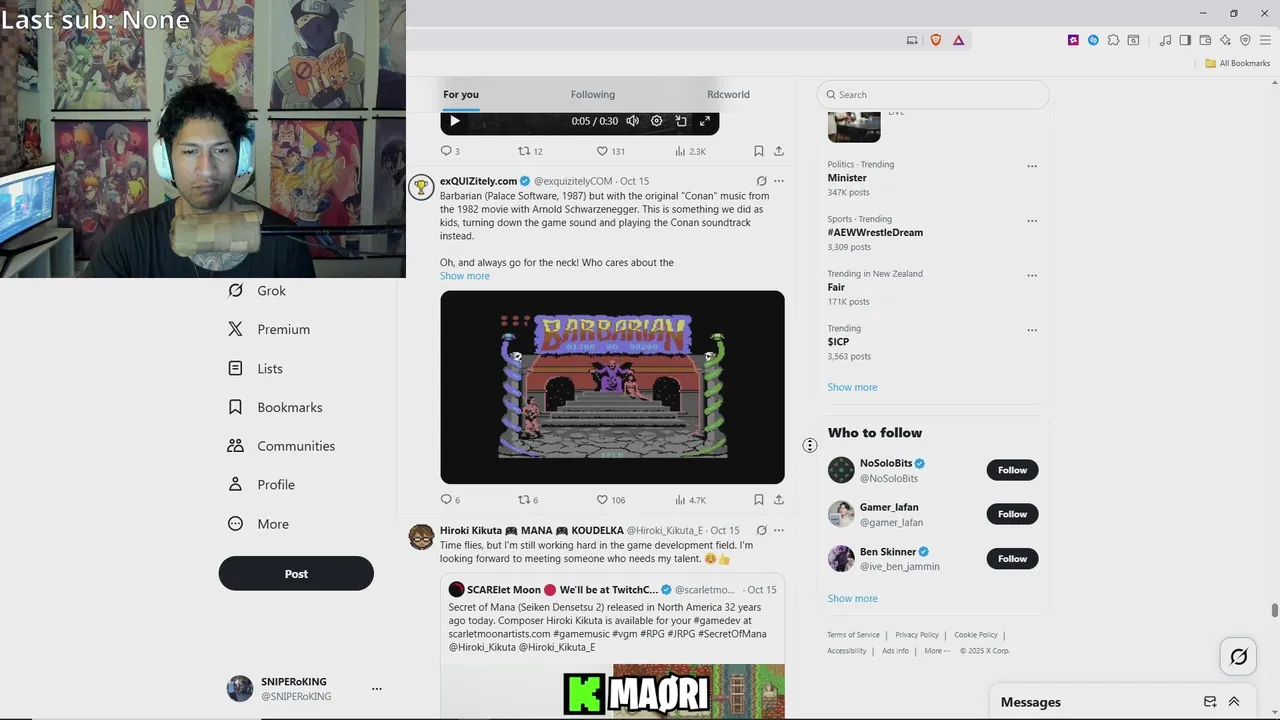Open the Terms of Service link

pyautogui.click(x=853, y=635)
